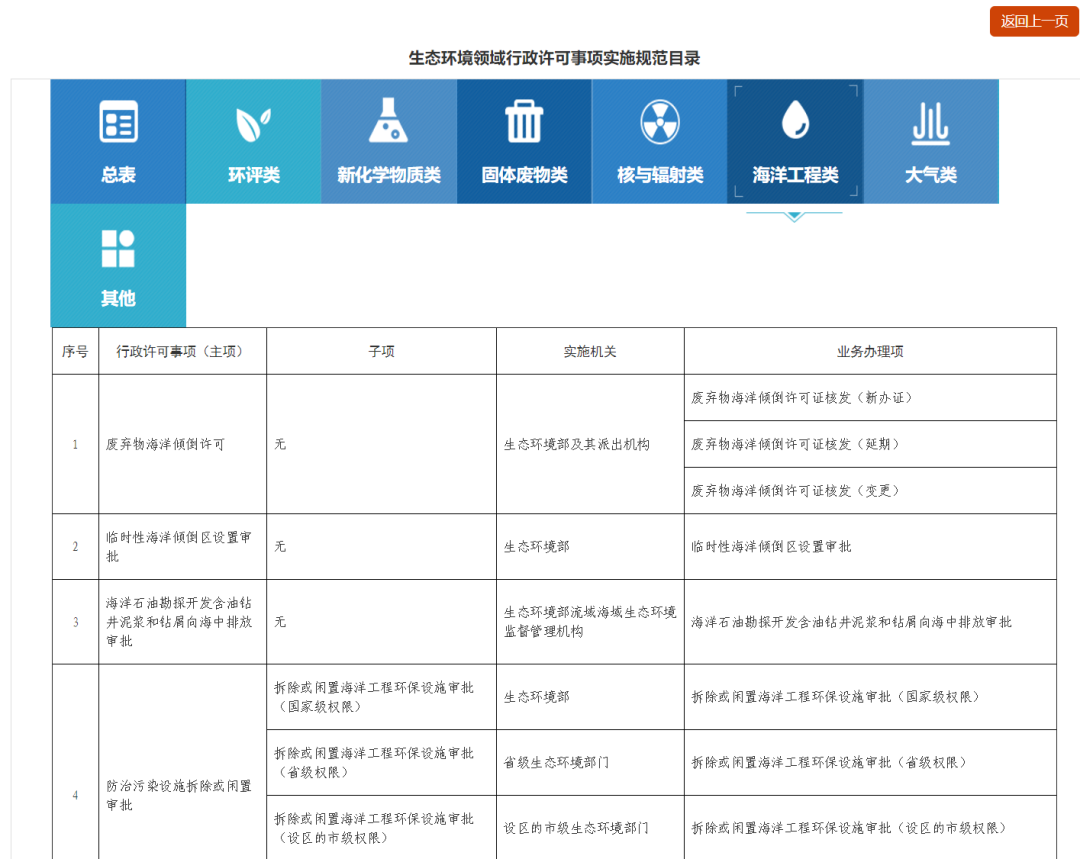The height and width of the screenshot is (859, 1080).
Task: Click the 其他 grid icon
Action: click(x=118, y=248)
